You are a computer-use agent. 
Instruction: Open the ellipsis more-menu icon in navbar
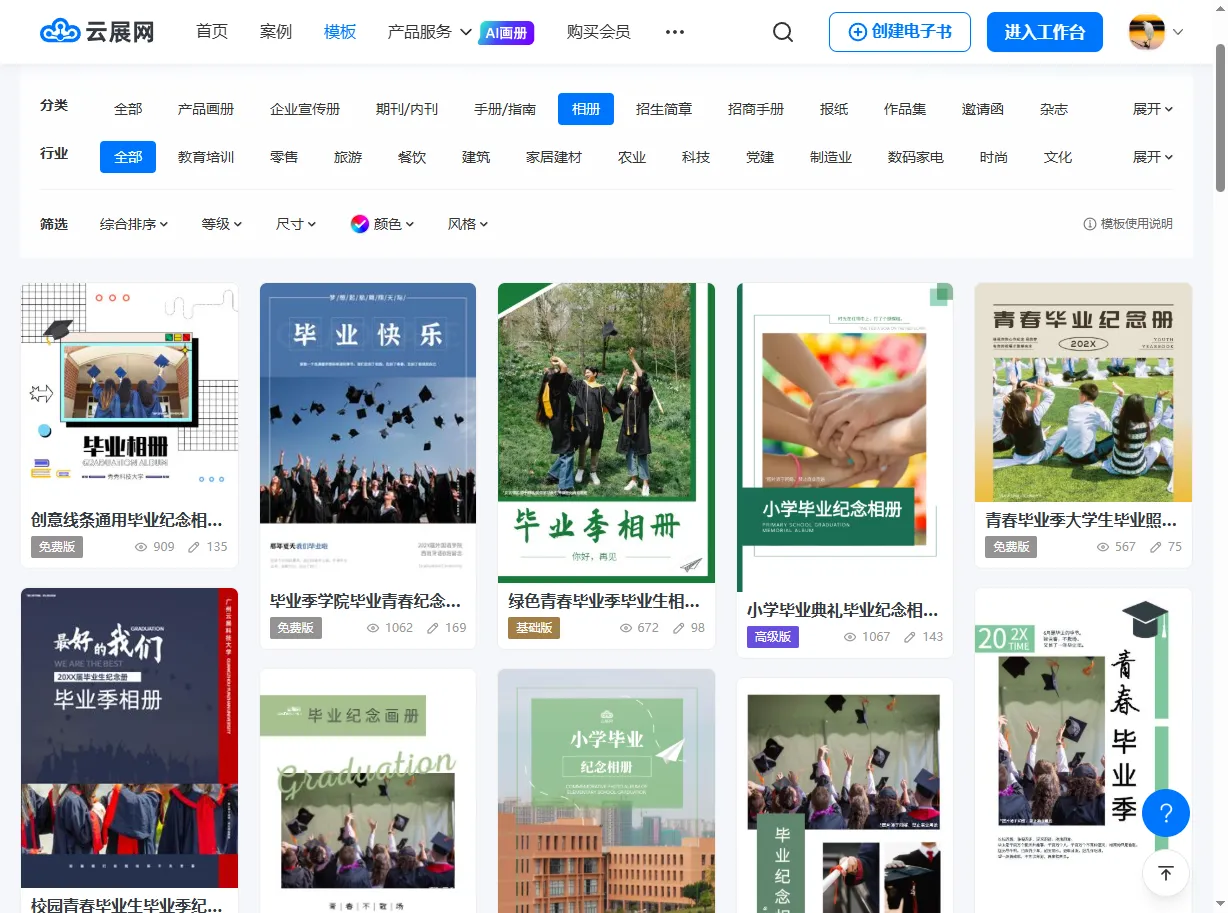(674, 31)
